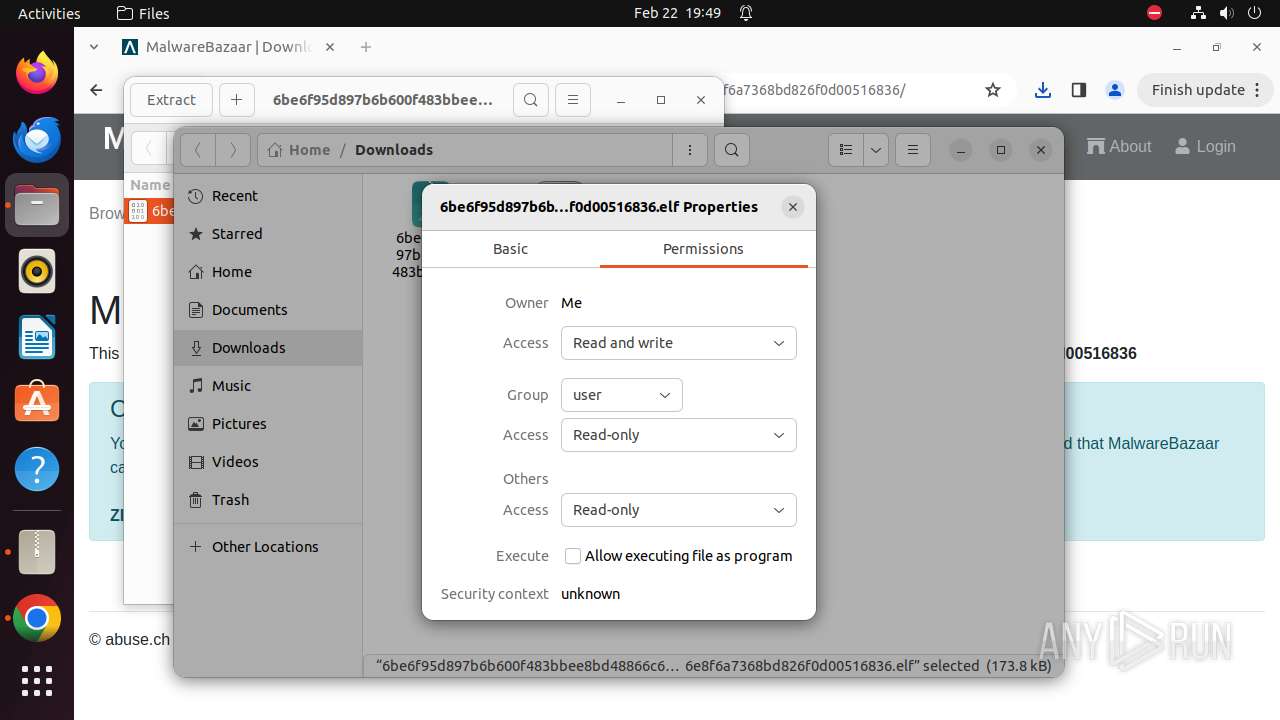Open Recent in Files sidebar
The image size is (1280, 720).
[268, 196]
